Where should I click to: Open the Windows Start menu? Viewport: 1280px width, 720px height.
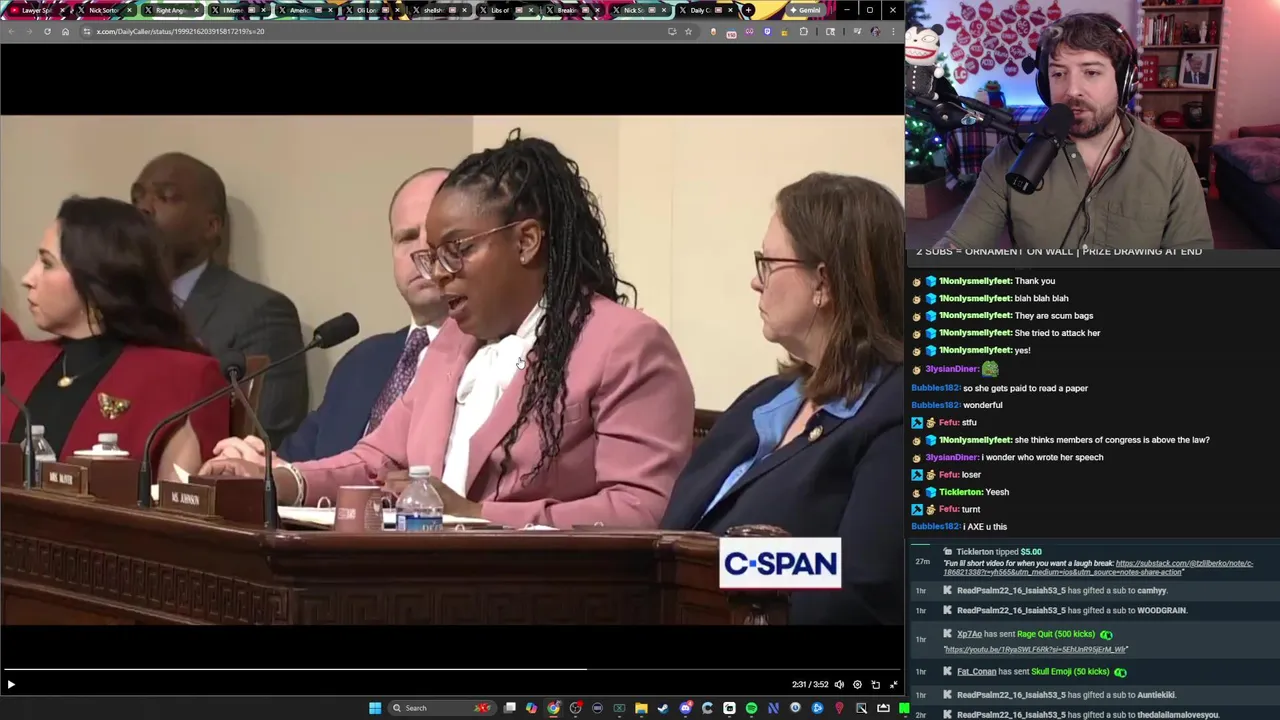point(375,708)
